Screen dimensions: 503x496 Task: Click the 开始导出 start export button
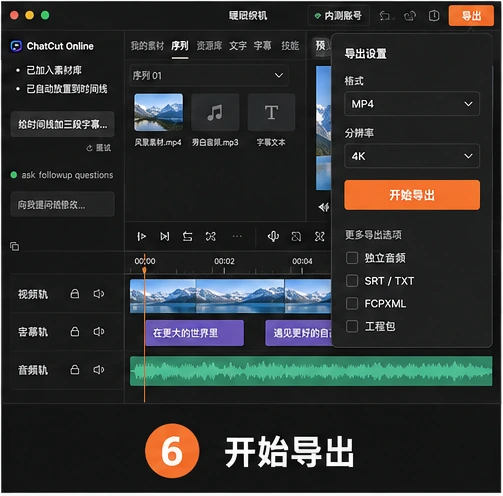tap(412, 195)
